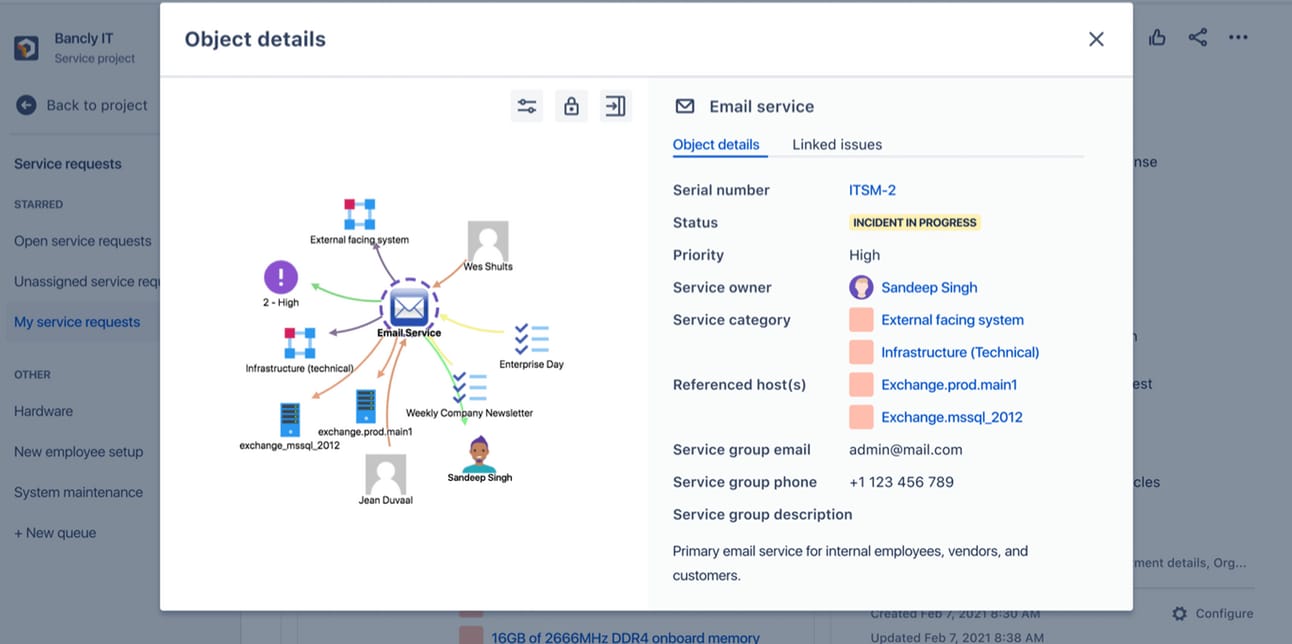
Task: Select the exchange.prod.main1 server node
Action: 365,407
